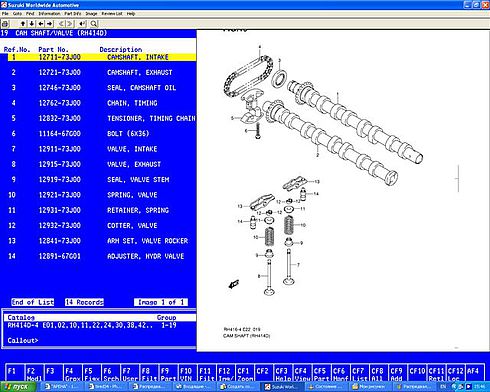Click the magnifier zoom toolbar icon
Viewport: 490px width, 392px height.
pos(94,24)
